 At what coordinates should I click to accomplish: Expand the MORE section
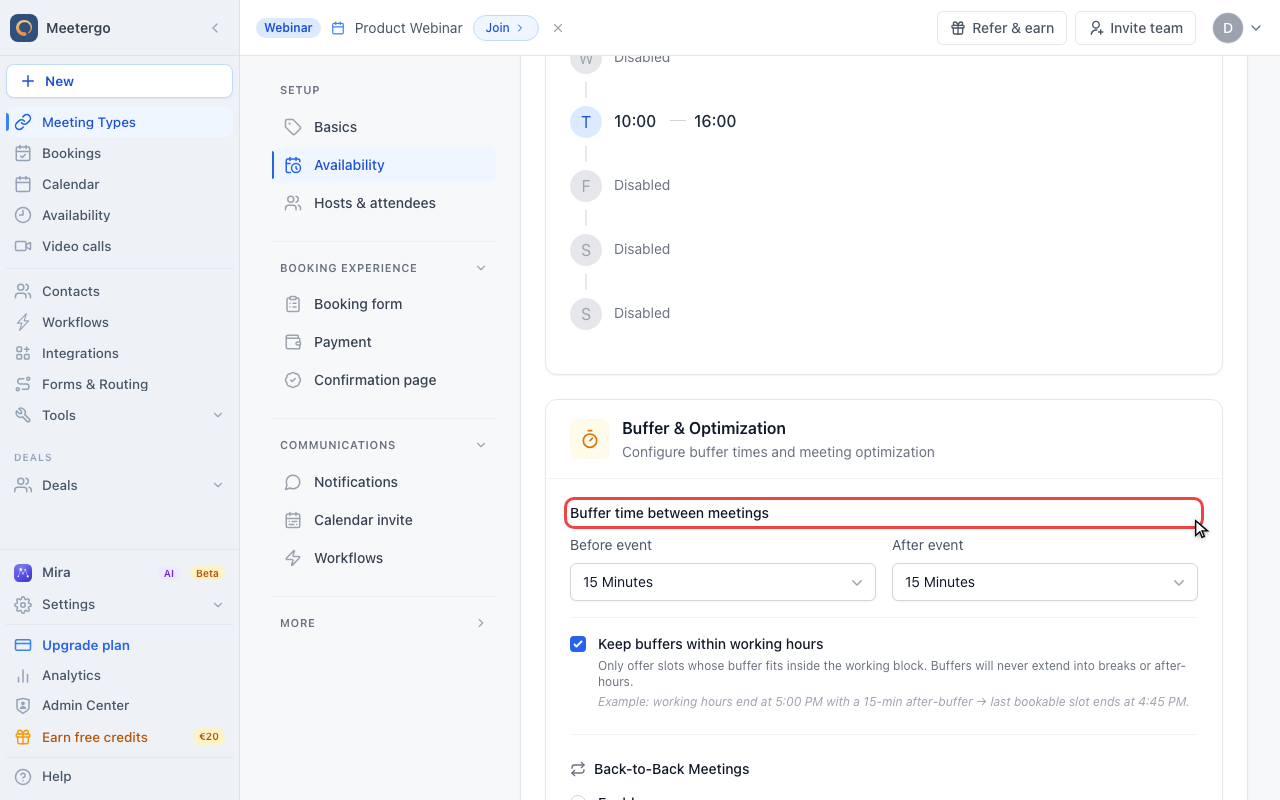pos(383,623)
